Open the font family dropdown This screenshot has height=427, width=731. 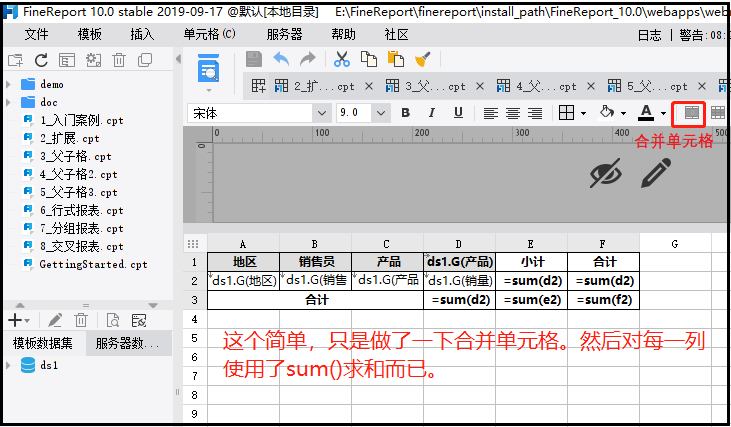[x=322, y=113]
